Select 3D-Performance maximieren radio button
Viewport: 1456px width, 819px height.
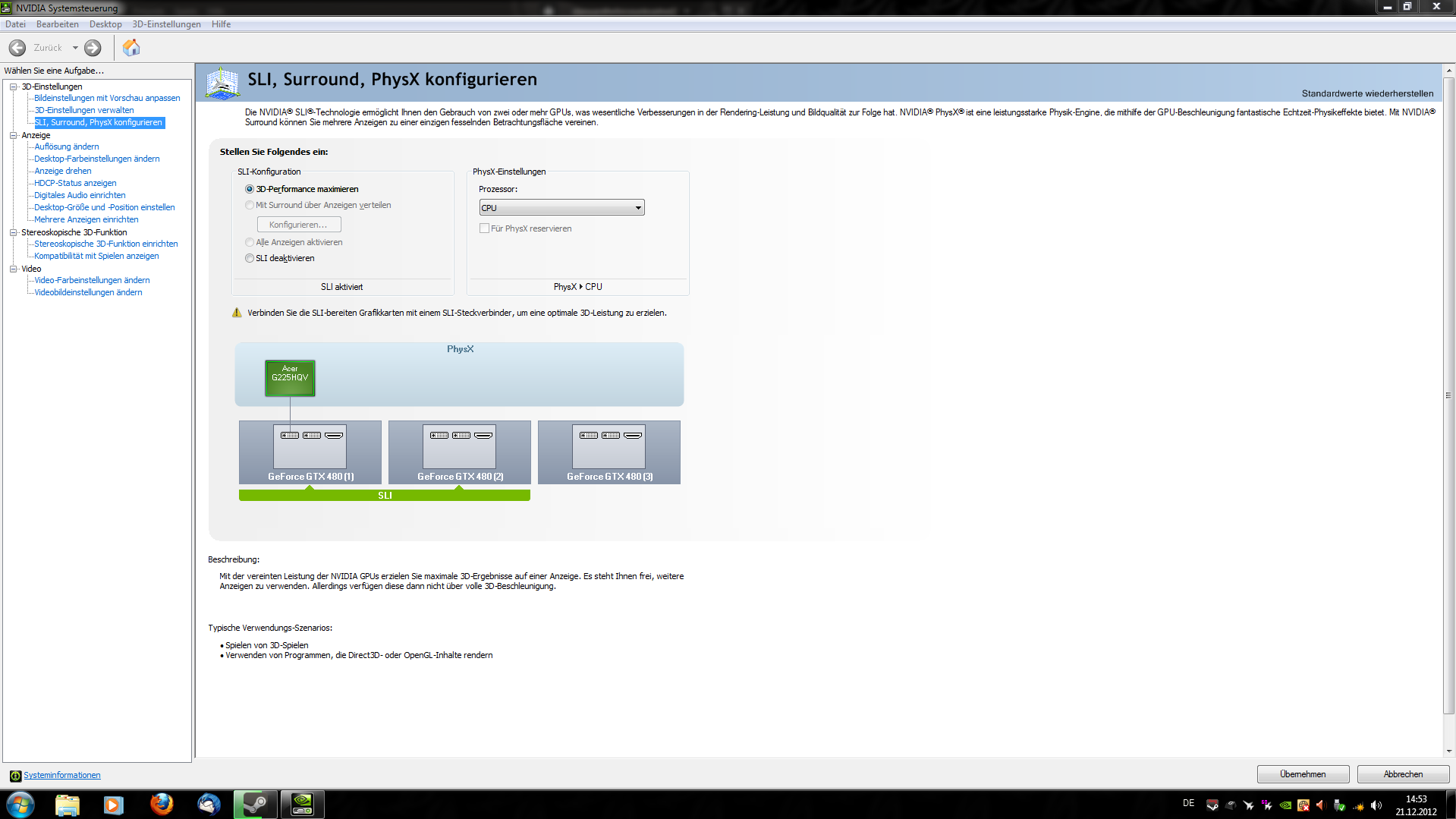[x=250, y=189]
